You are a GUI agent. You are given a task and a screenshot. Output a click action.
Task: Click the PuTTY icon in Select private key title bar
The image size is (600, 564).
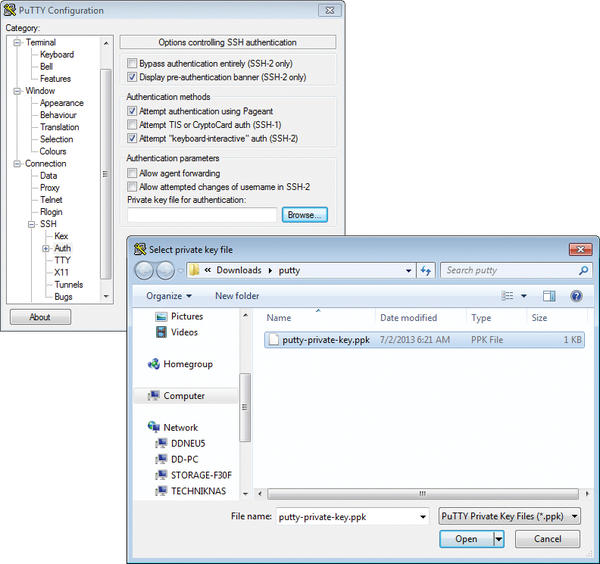pos(140,249)
